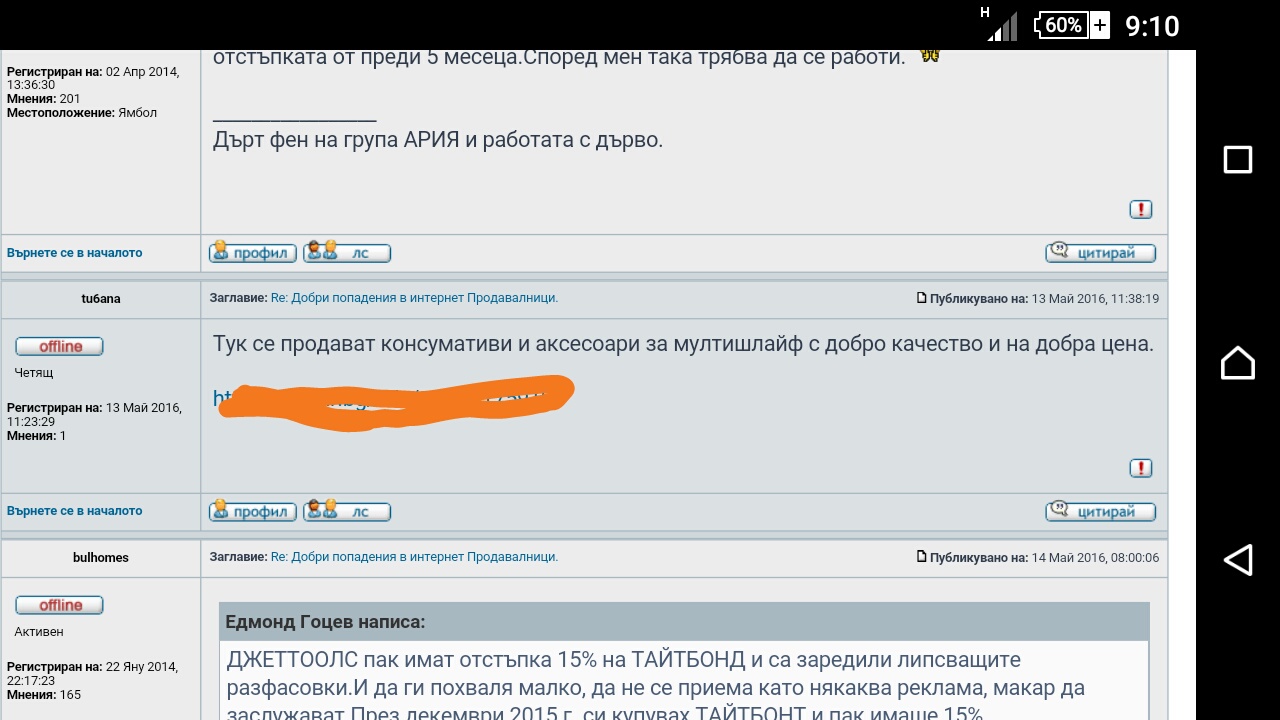Click report icon above the first 'профил' button
The height and width of the screenshot is (720, 1280).
[x=1140, y=209]
